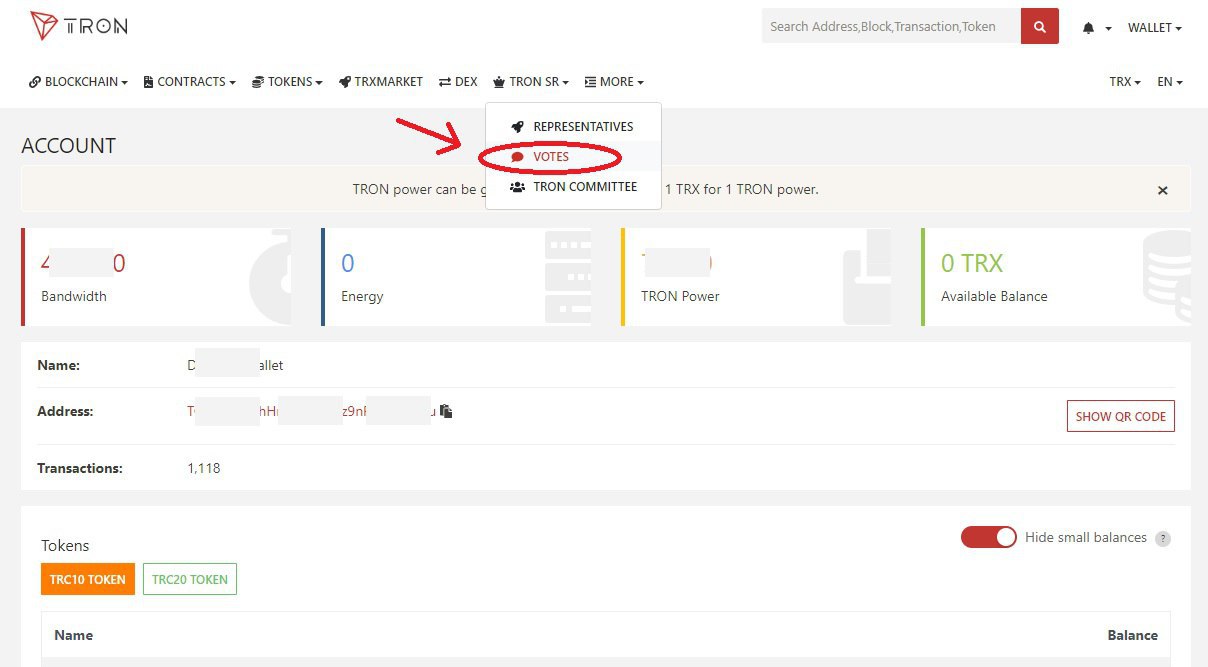Click the TRON Power stat card

(x=756, y=276)
